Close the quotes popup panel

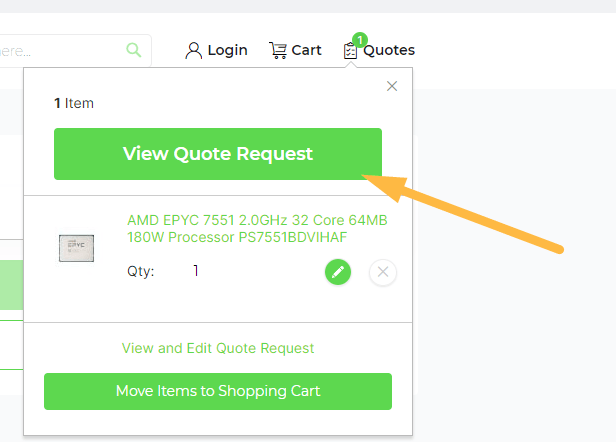pyautogui.click(x=392, y=86)
